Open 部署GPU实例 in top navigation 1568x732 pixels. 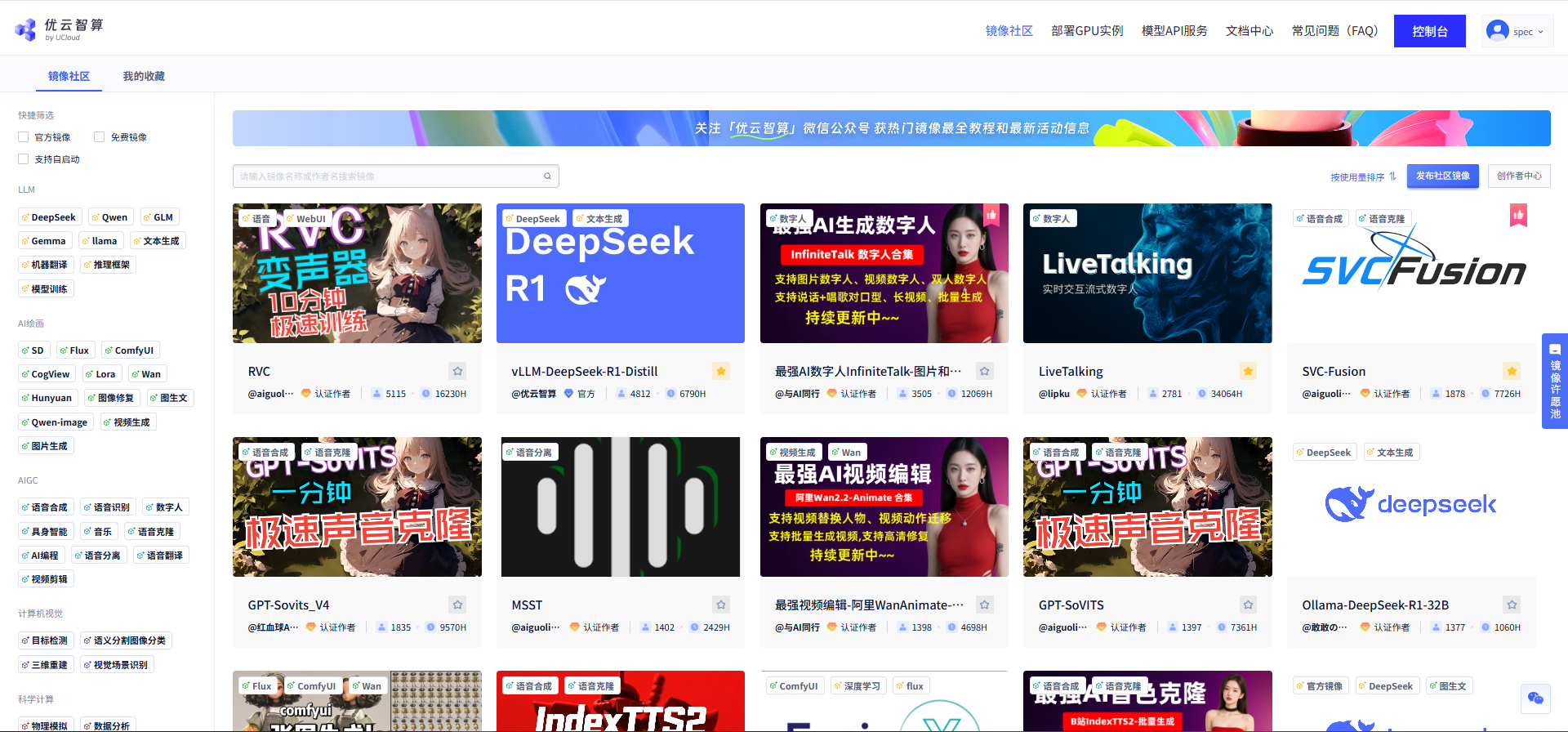tap(1087, 31)
